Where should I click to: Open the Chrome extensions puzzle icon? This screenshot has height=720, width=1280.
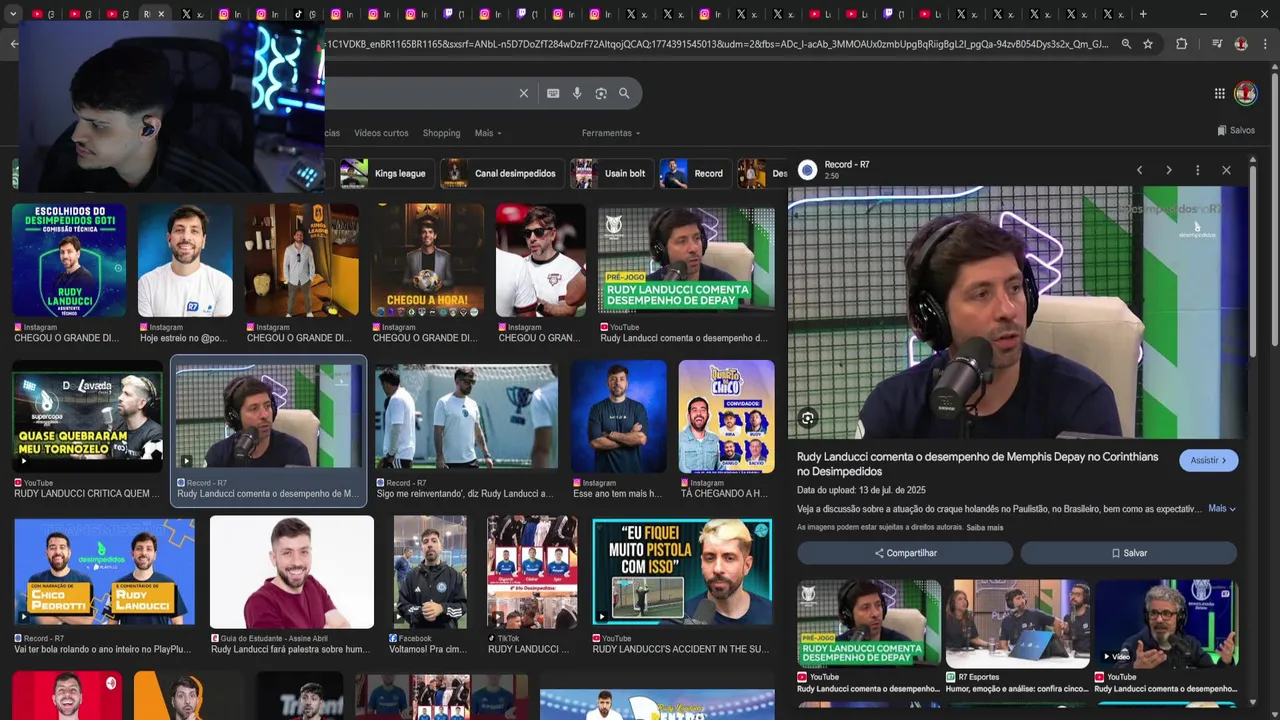1181,44
